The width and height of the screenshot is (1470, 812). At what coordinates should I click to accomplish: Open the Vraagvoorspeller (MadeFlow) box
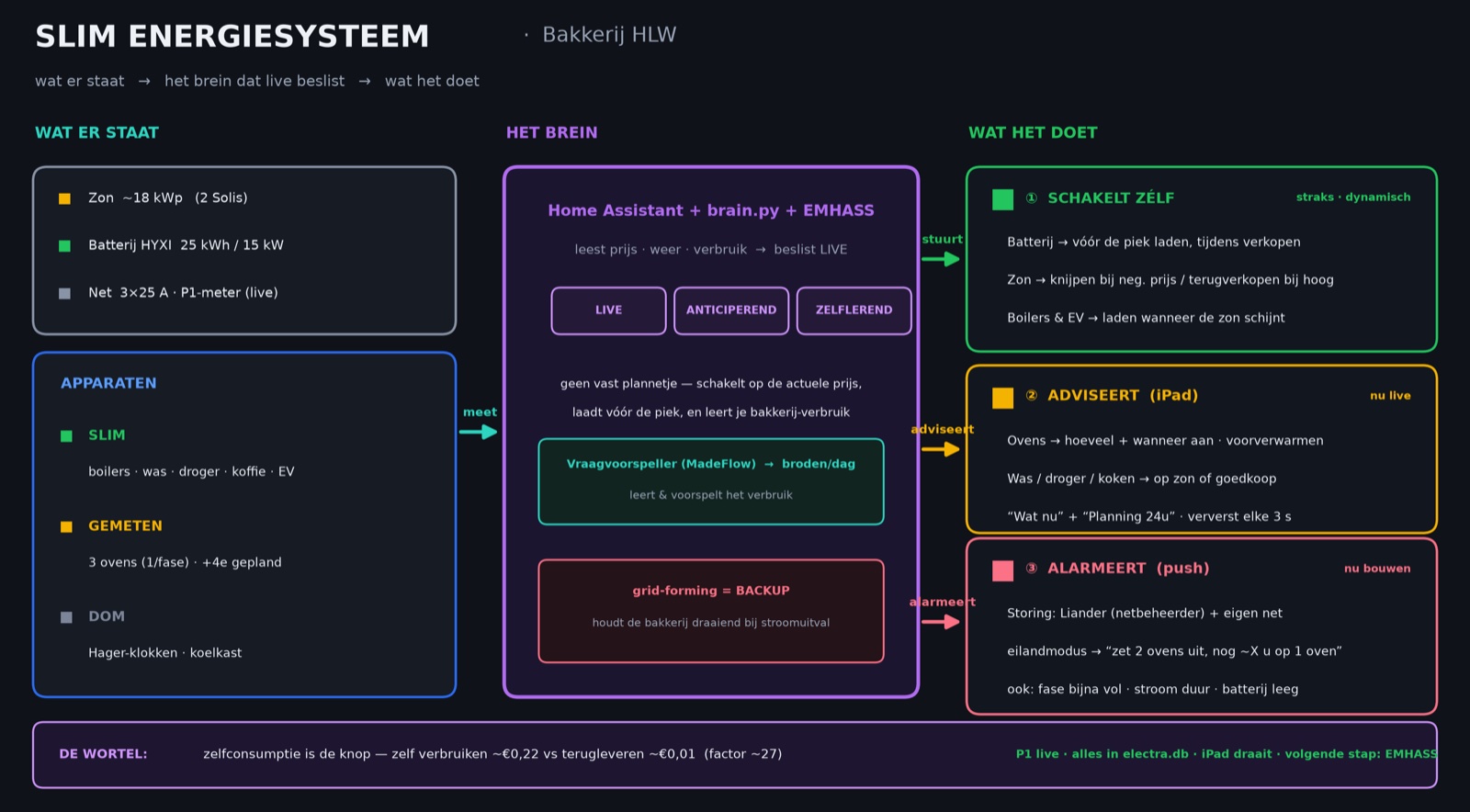click(x=711, y=481)
